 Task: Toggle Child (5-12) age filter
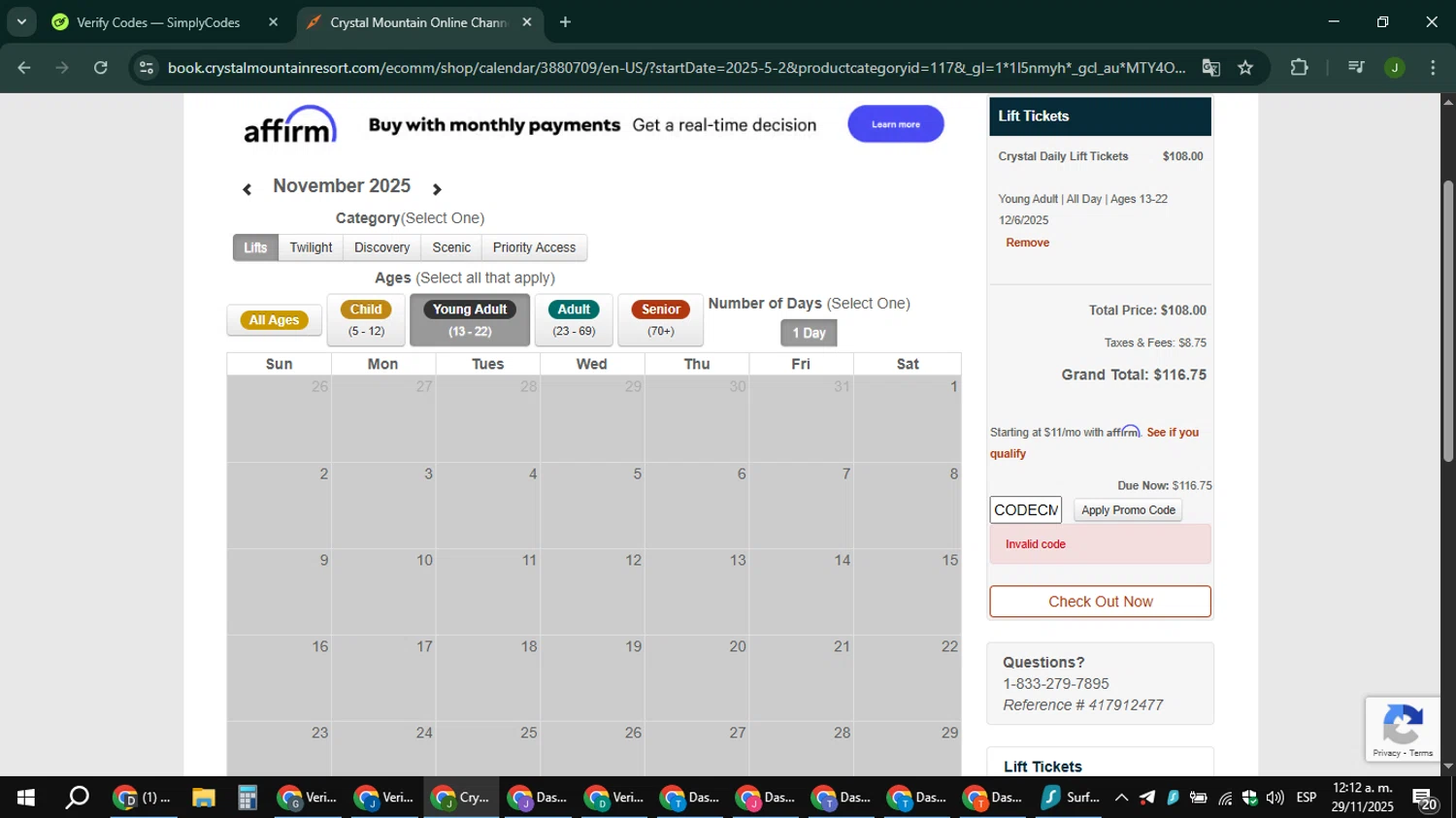(x=366, y=320)
